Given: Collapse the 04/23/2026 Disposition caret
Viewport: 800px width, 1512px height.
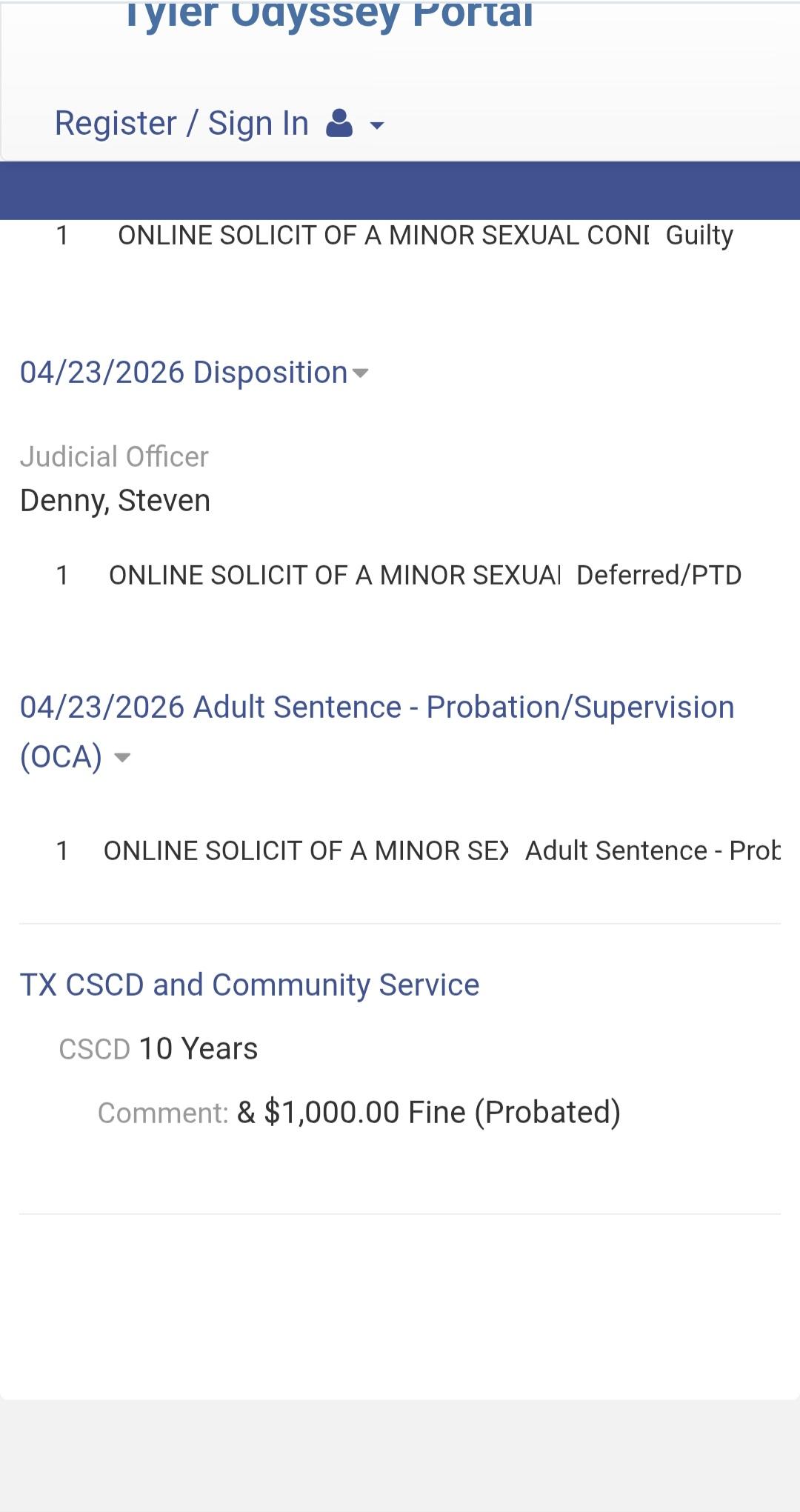Looking at the screenshot, I should point(361,373).
